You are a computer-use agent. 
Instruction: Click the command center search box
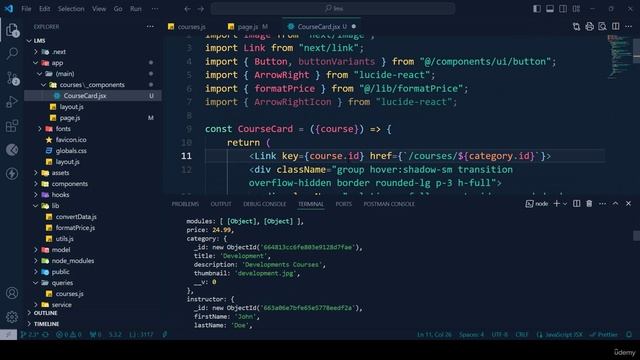[333, 9]
